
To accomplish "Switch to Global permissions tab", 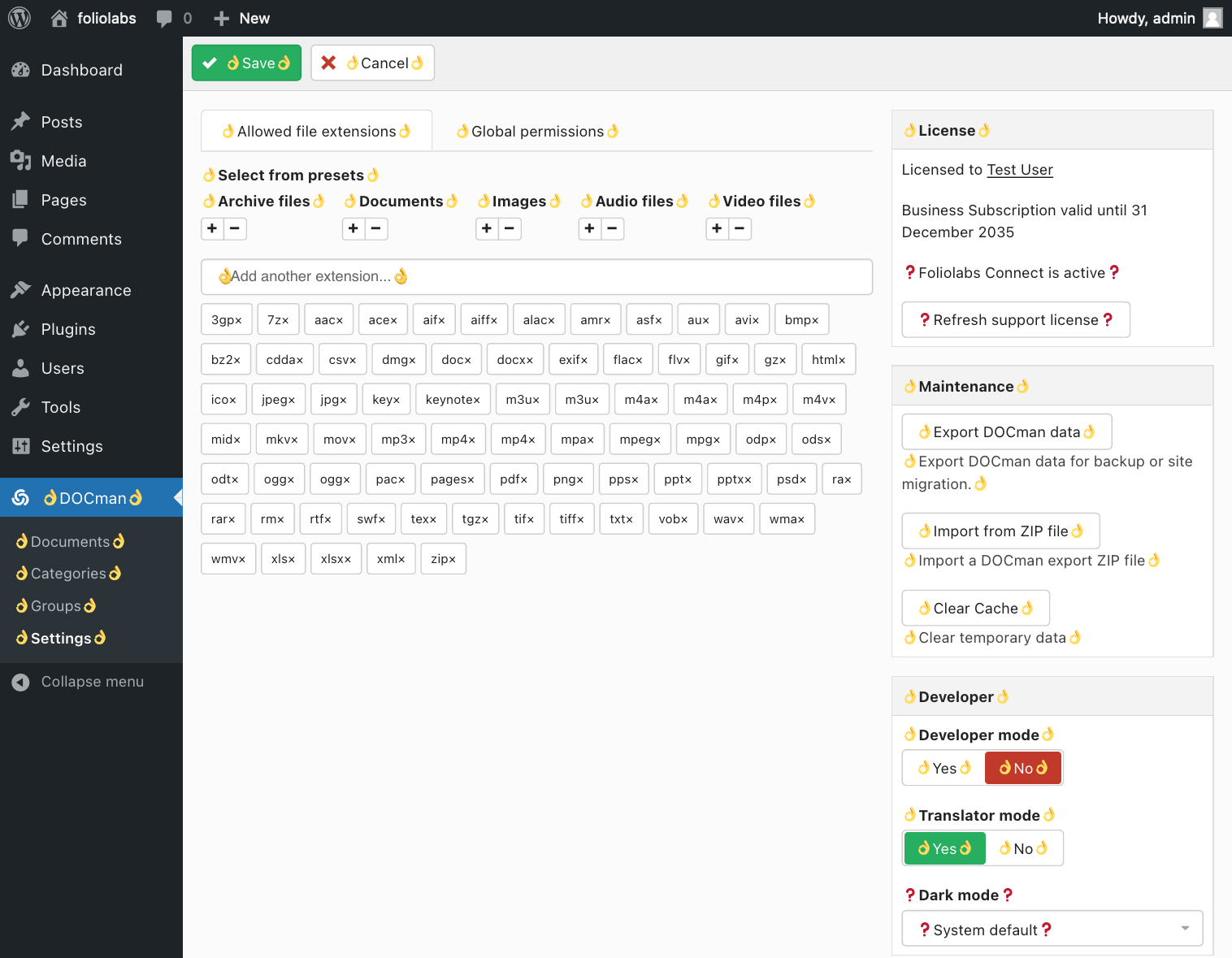I will click(538, 131).
